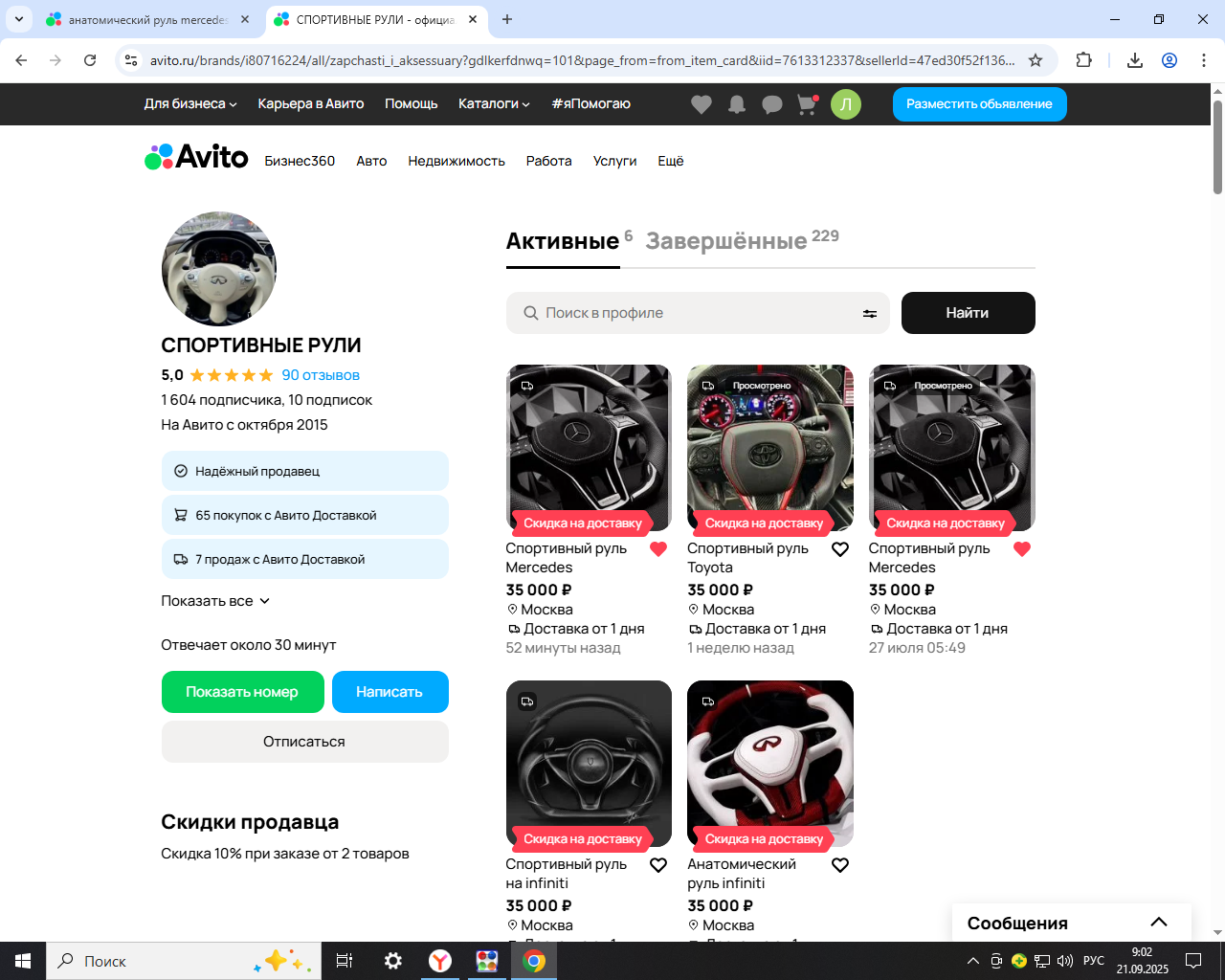Favorite the 'Спортивный руль на infiniti' listing
Image resolution: width=1225 pixels, height=980 pixels.
[658, 865]
